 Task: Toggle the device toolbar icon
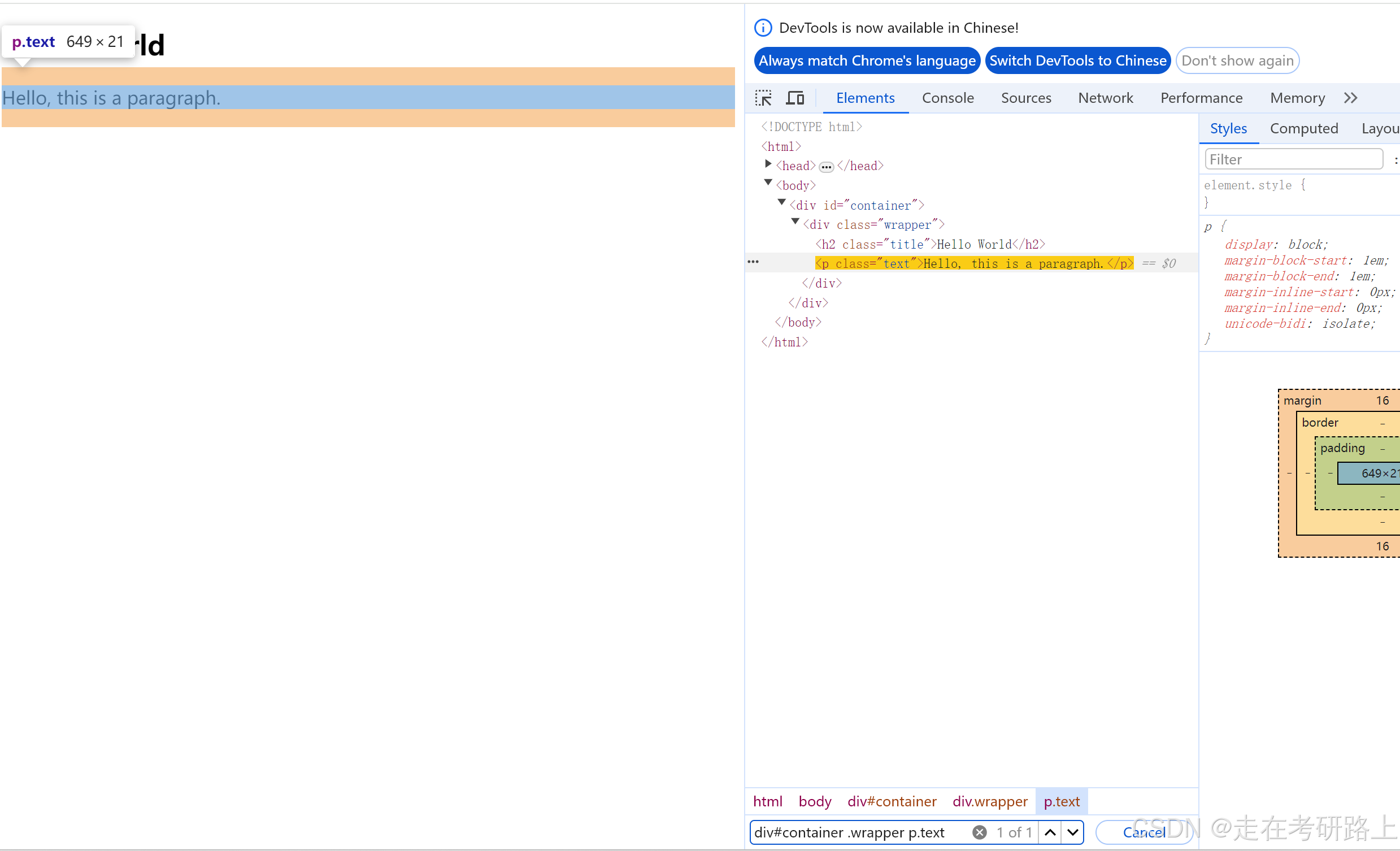click(795, 98)
